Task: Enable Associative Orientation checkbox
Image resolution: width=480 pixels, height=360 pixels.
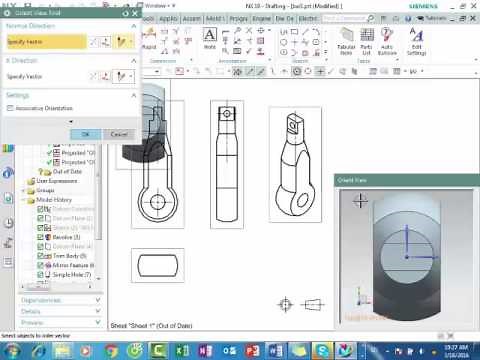Action: [x=10, y=108]
